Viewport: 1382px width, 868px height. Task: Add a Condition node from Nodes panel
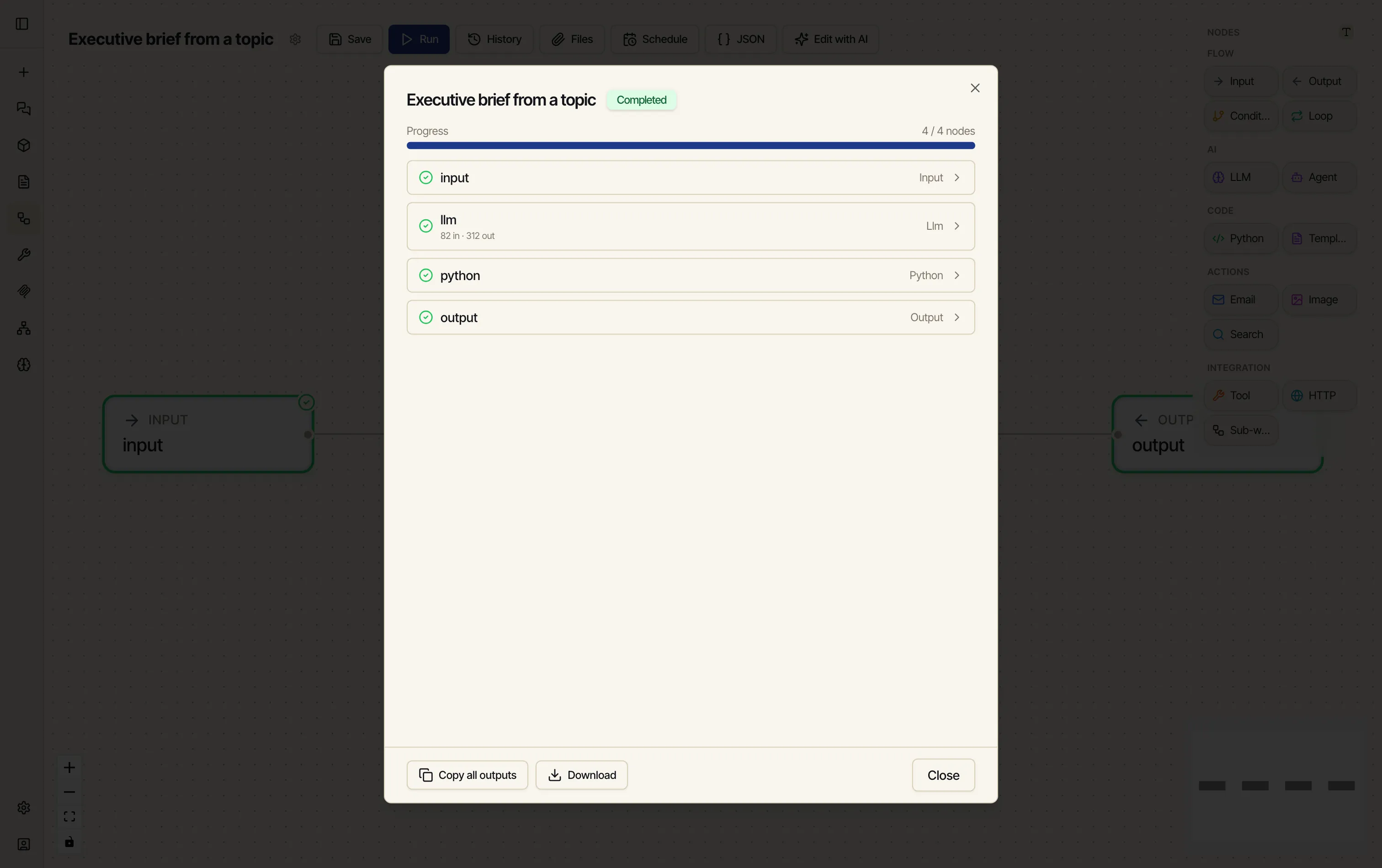click(x=1241, y=116)
